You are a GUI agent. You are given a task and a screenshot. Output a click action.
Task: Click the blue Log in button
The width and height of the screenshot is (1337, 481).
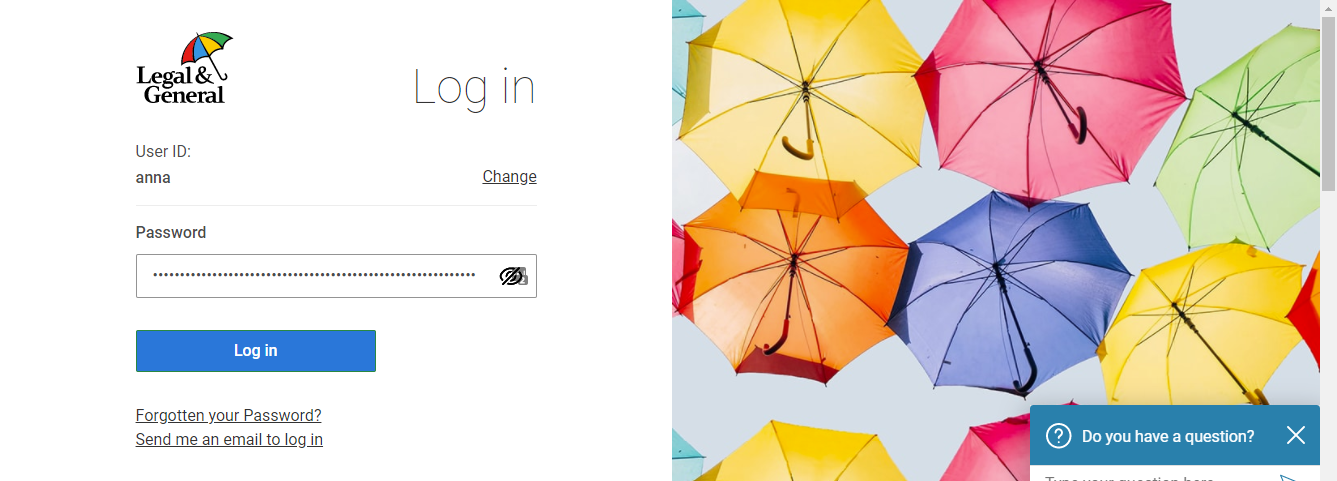click(256, 351)
